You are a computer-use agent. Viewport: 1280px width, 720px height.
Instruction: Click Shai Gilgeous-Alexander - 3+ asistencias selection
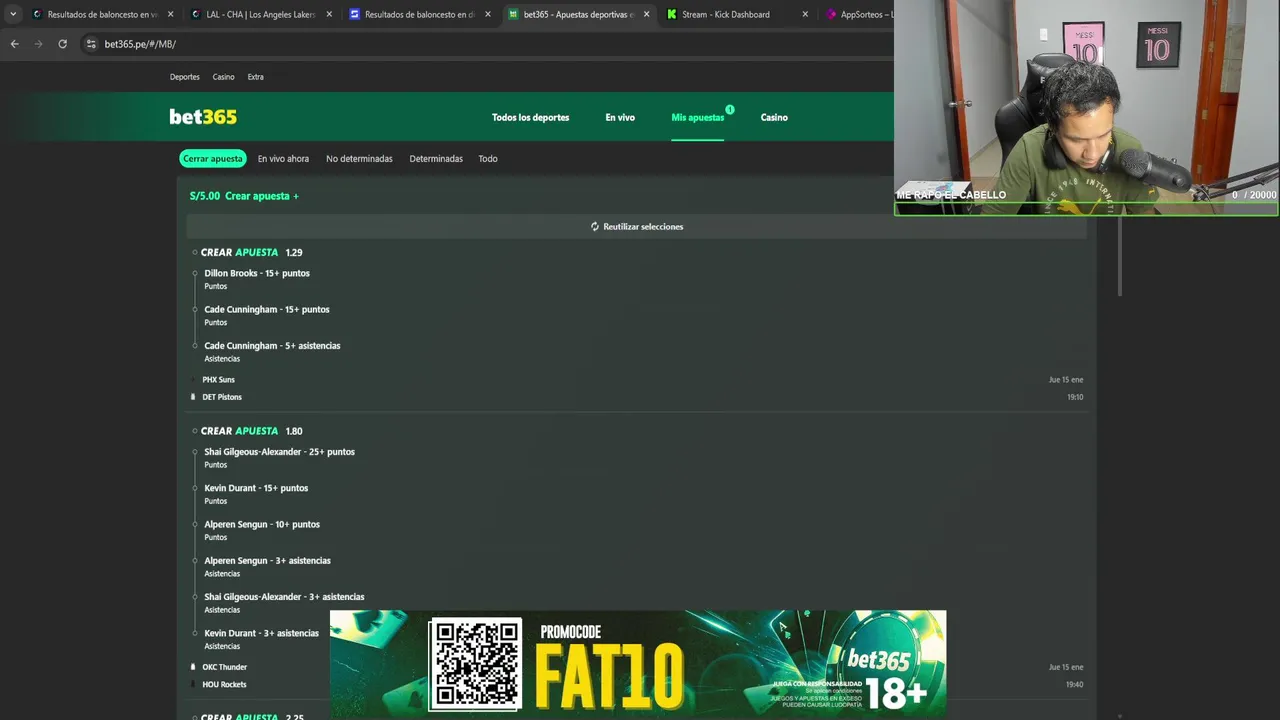(x=284, y=597)
